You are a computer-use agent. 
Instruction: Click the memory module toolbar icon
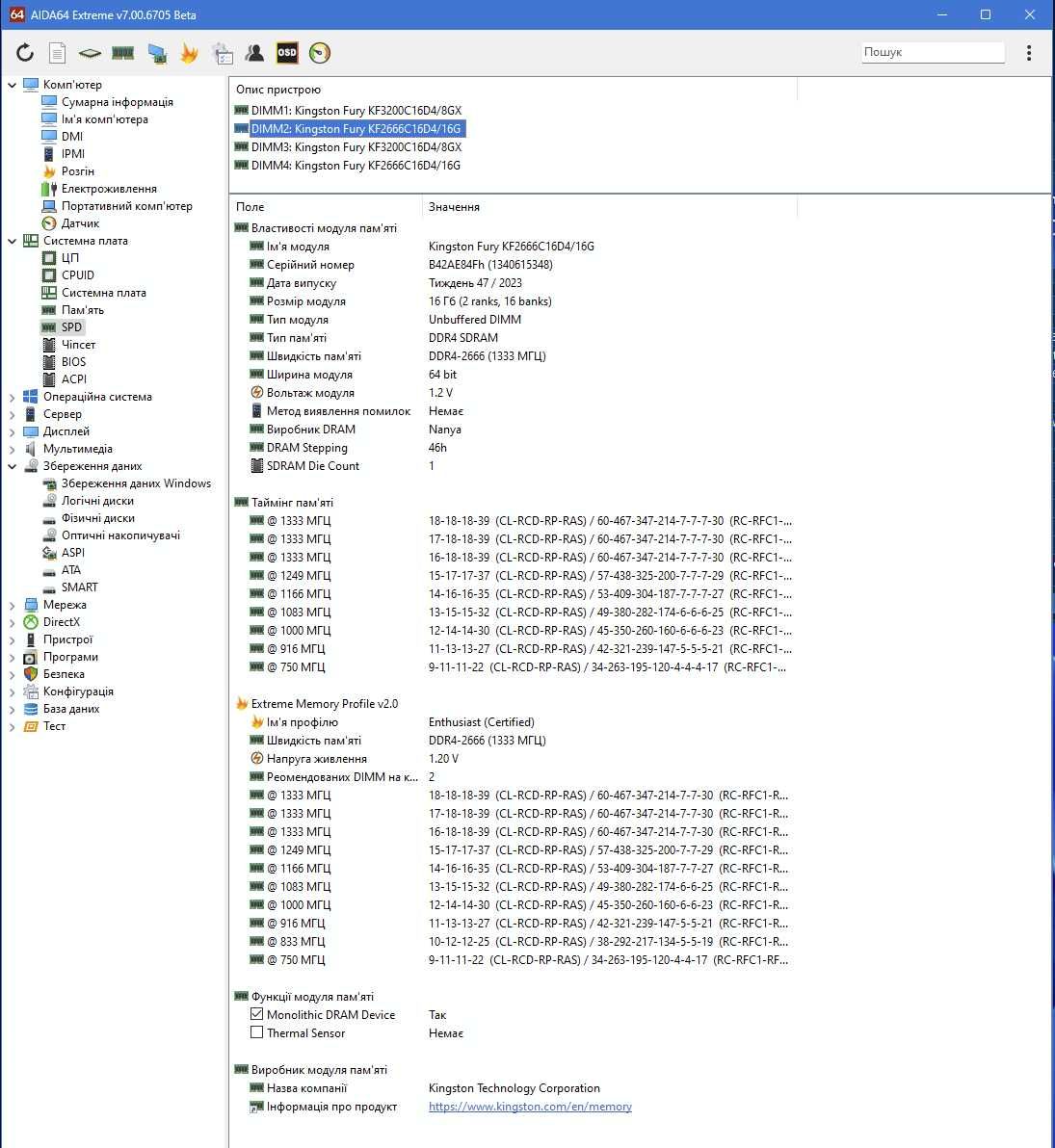tap(123, 53)
